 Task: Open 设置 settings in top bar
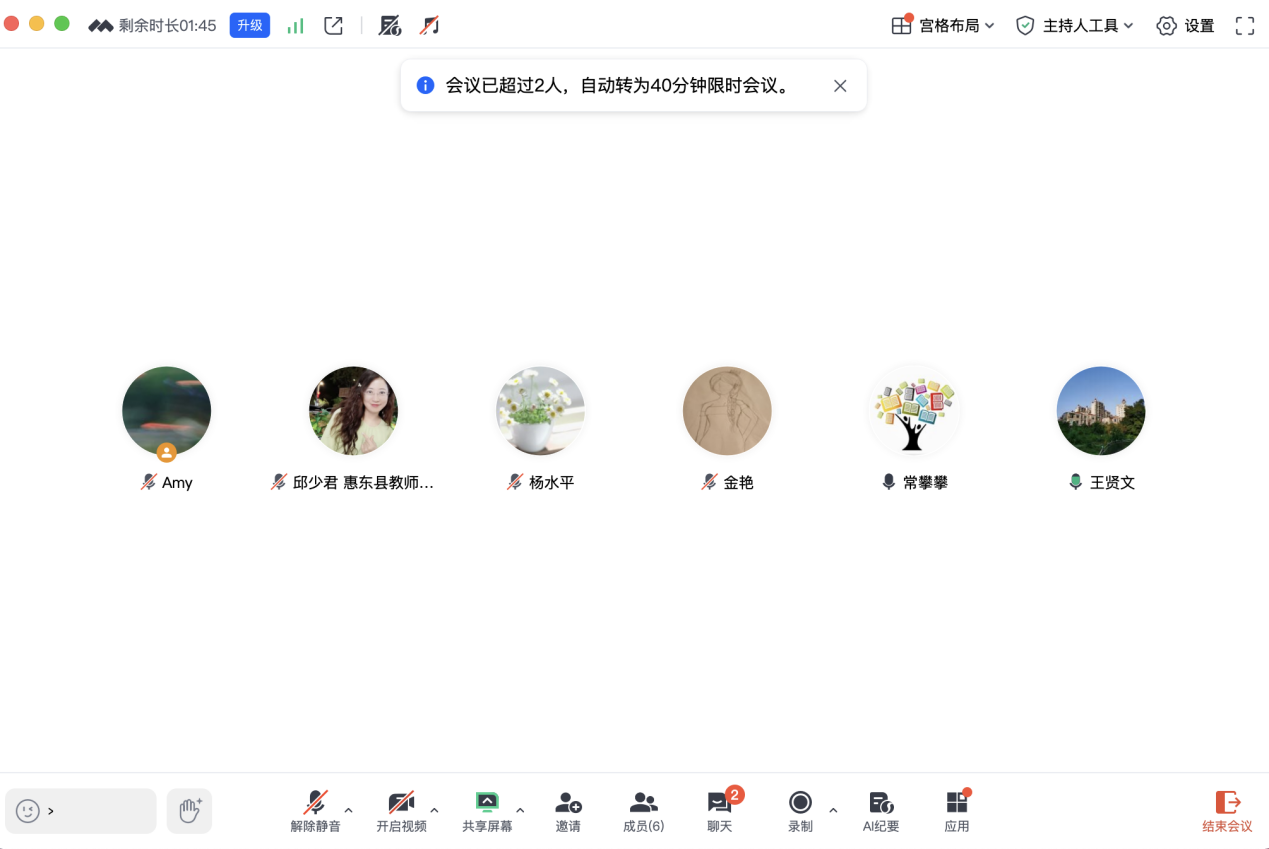point(1185,26)
